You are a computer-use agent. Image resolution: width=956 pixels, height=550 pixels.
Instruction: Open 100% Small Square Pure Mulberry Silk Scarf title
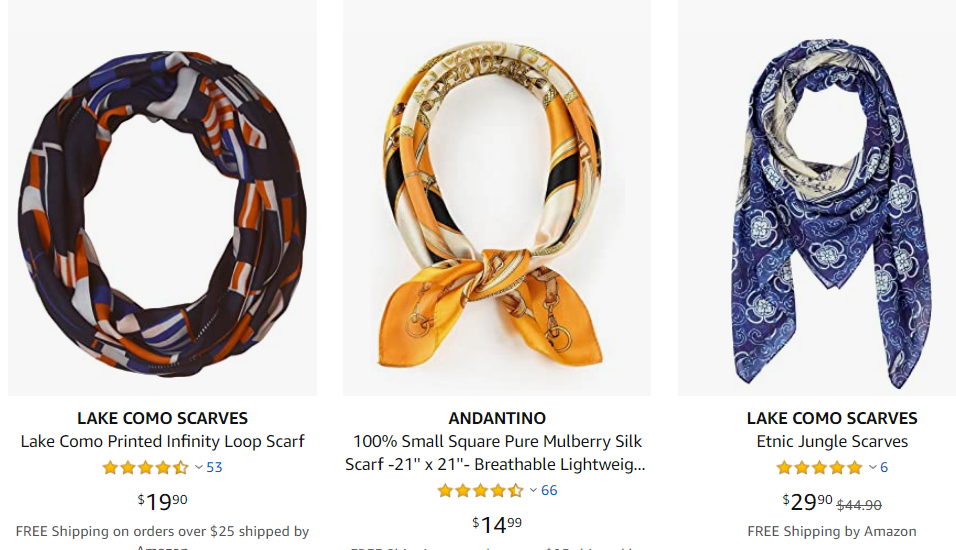coord(496,453)
